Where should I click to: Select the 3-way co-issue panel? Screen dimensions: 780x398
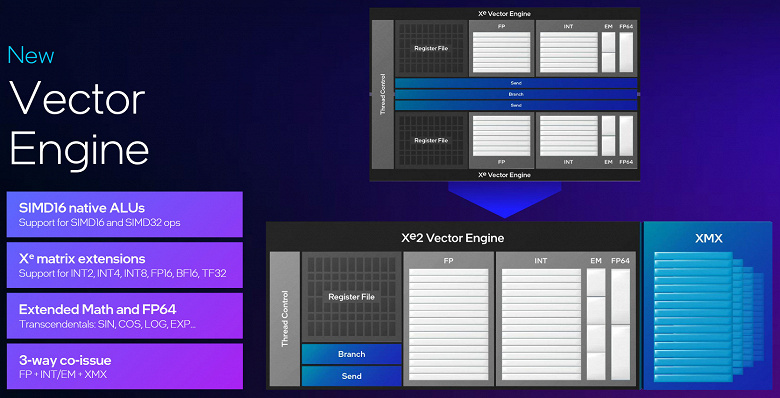(x=124, y=366)
